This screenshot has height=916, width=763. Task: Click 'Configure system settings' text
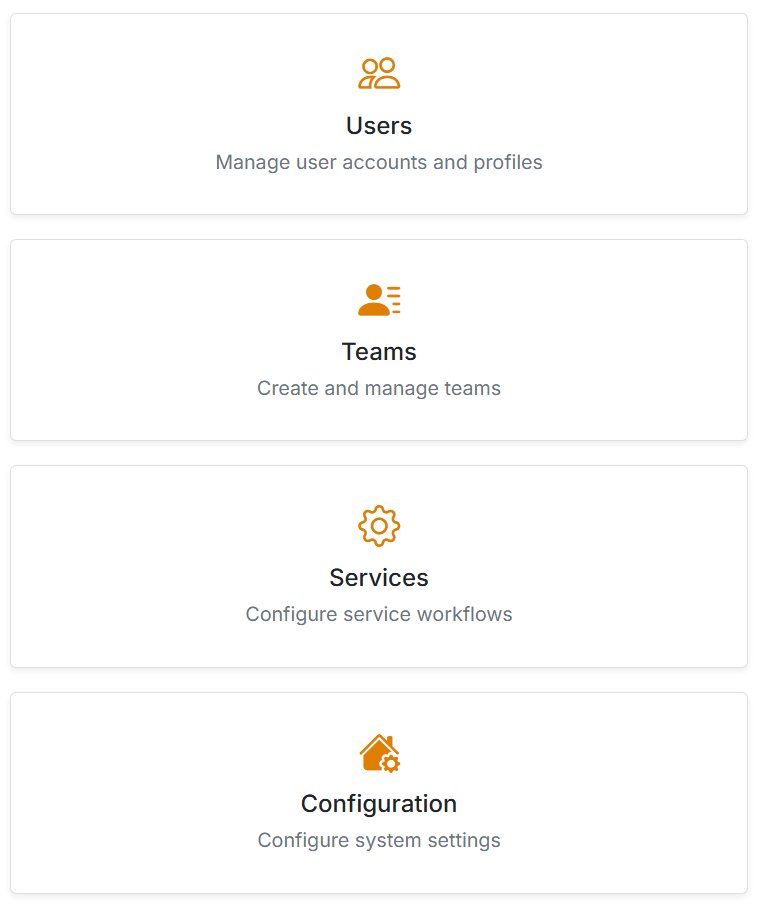379,840
